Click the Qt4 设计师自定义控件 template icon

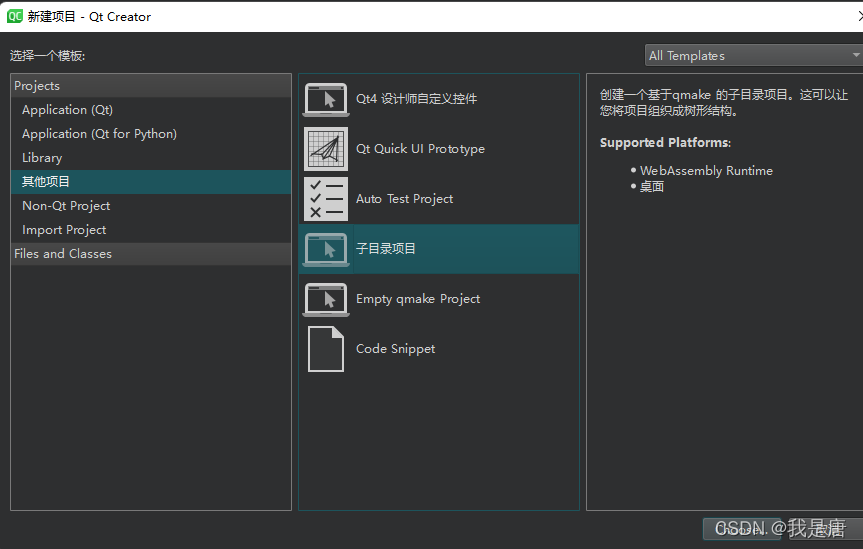326,100
